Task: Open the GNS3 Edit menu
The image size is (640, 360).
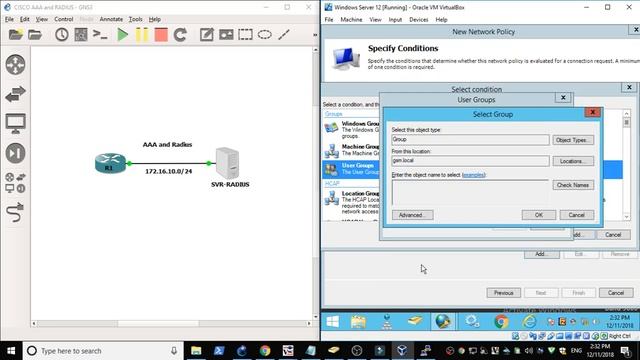Action: (24, 19)
